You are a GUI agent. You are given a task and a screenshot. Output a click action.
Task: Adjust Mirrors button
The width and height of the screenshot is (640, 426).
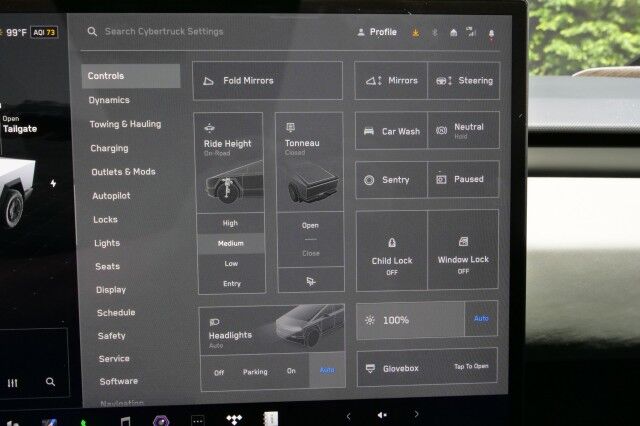coord(391,80)
